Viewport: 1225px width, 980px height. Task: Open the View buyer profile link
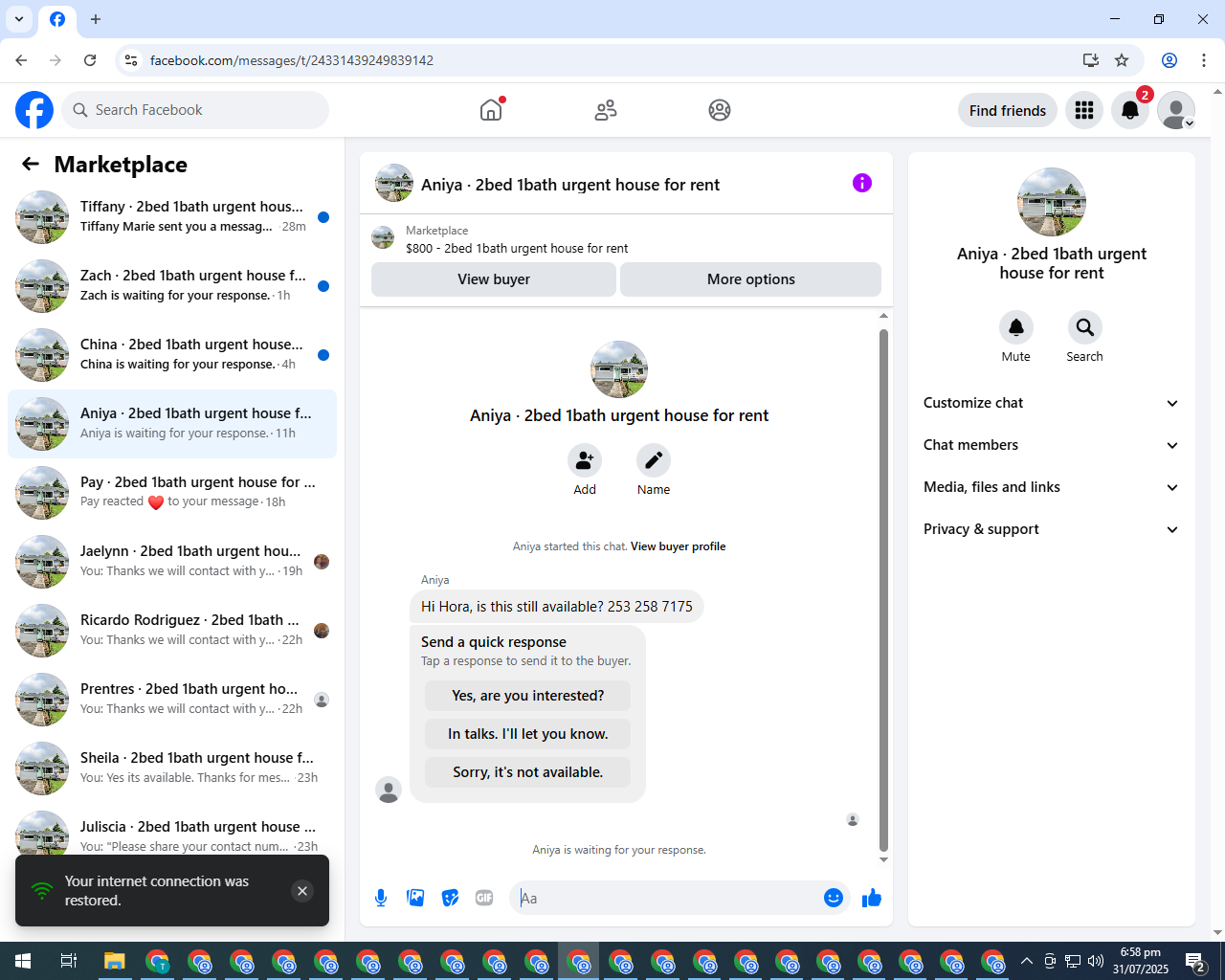click(679, 546)
